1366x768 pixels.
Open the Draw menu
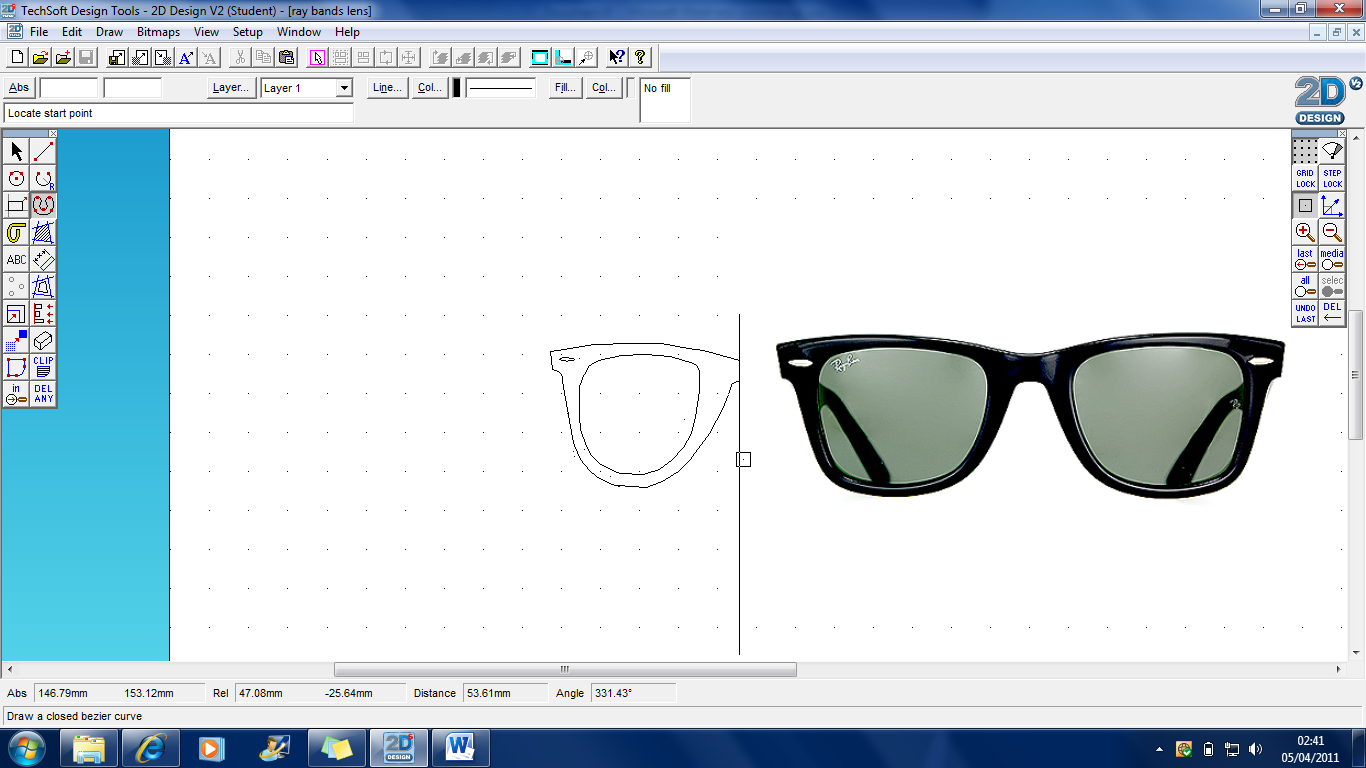coord(109,31)
